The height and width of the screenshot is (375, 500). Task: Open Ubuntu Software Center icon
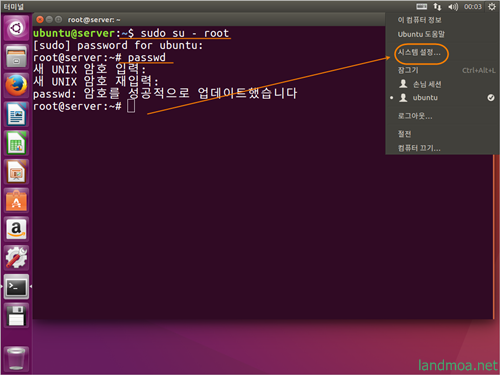coord(16,200)
